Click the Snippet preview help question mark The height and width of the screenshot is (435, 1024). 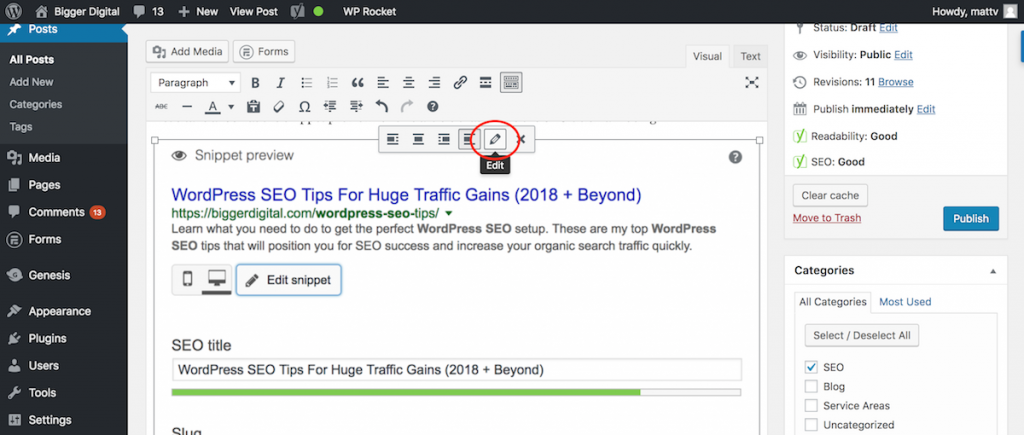tap(735, 157)
